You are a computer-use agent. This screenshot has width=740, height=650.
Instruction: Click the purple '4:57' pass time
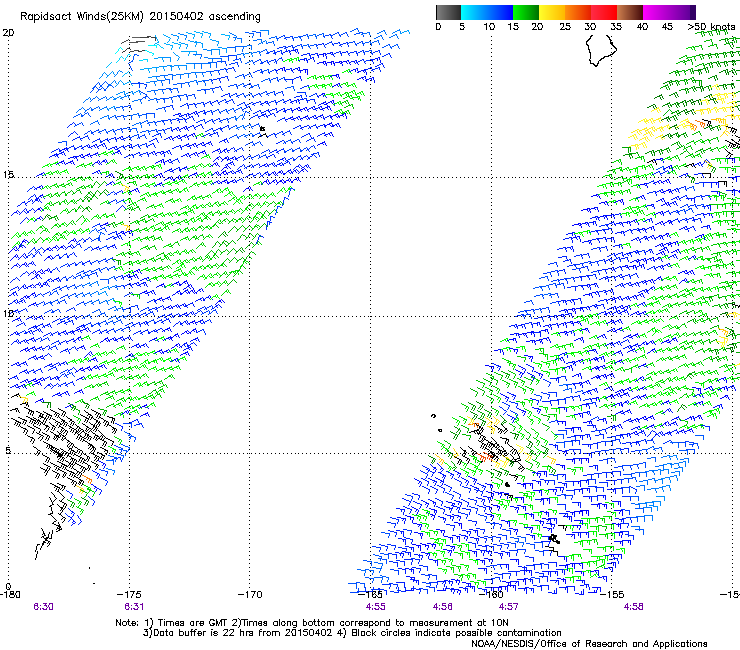pos(508,607)
